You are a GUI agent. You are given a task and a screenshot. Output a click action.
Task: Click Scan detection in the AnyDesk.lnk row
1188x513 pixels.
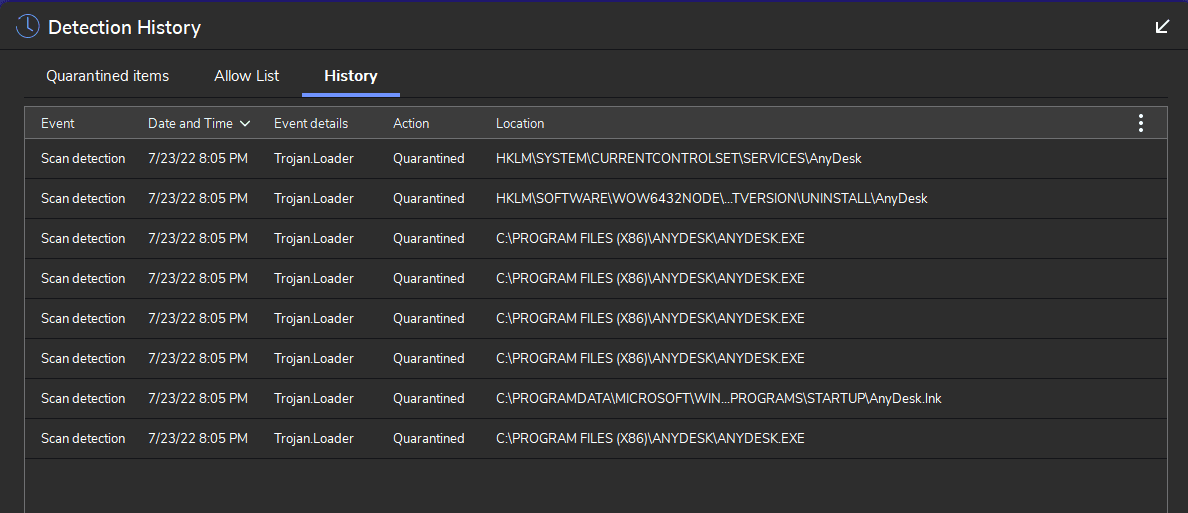point(83,399)
